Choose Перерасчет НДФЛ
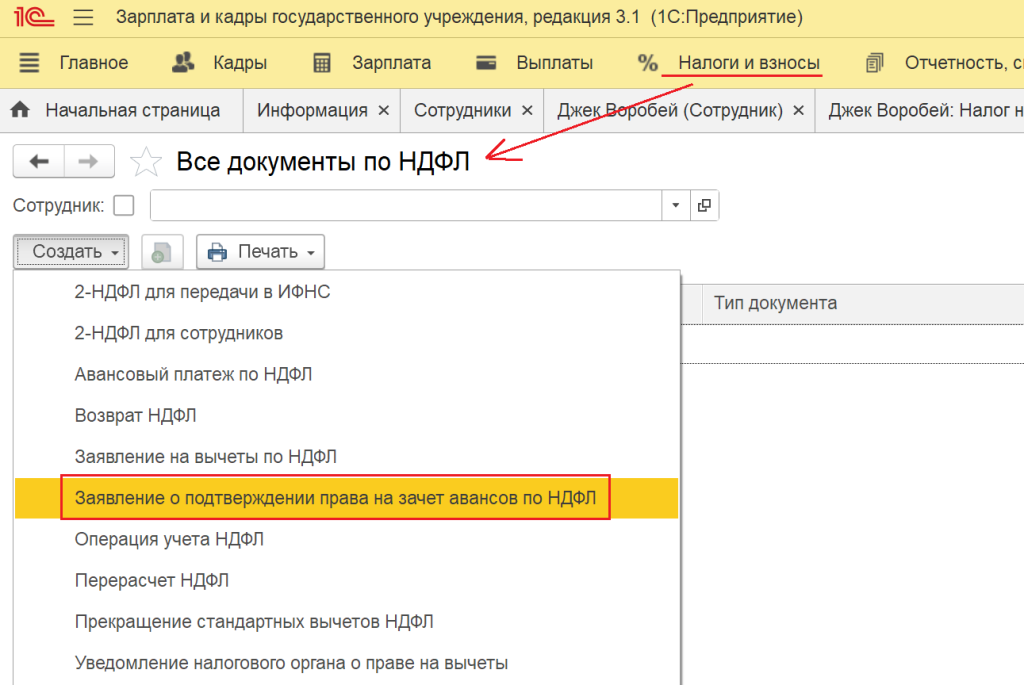Viewport: 1024px width, 685px height. [152, 580]
